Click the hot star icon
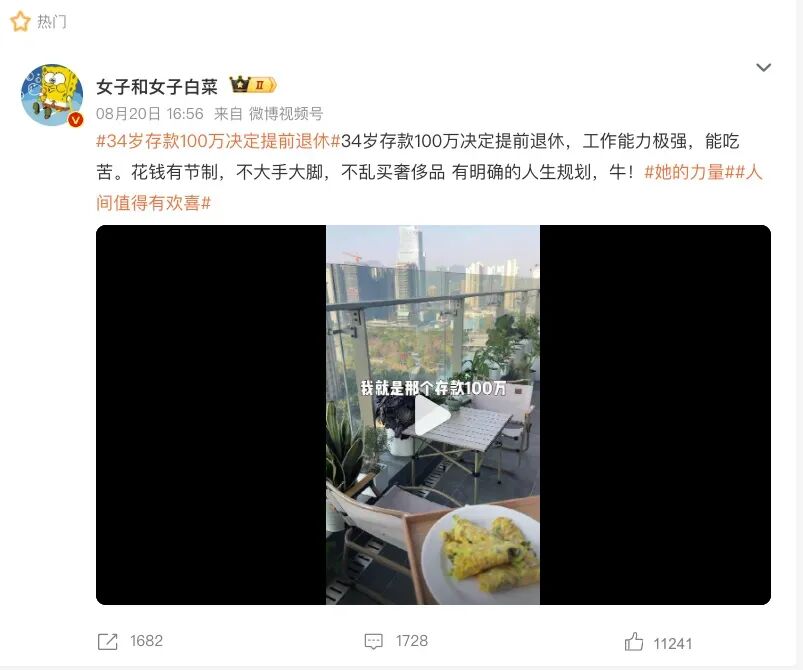Viewport: 803px width, 670px height. tap(20, 22)
